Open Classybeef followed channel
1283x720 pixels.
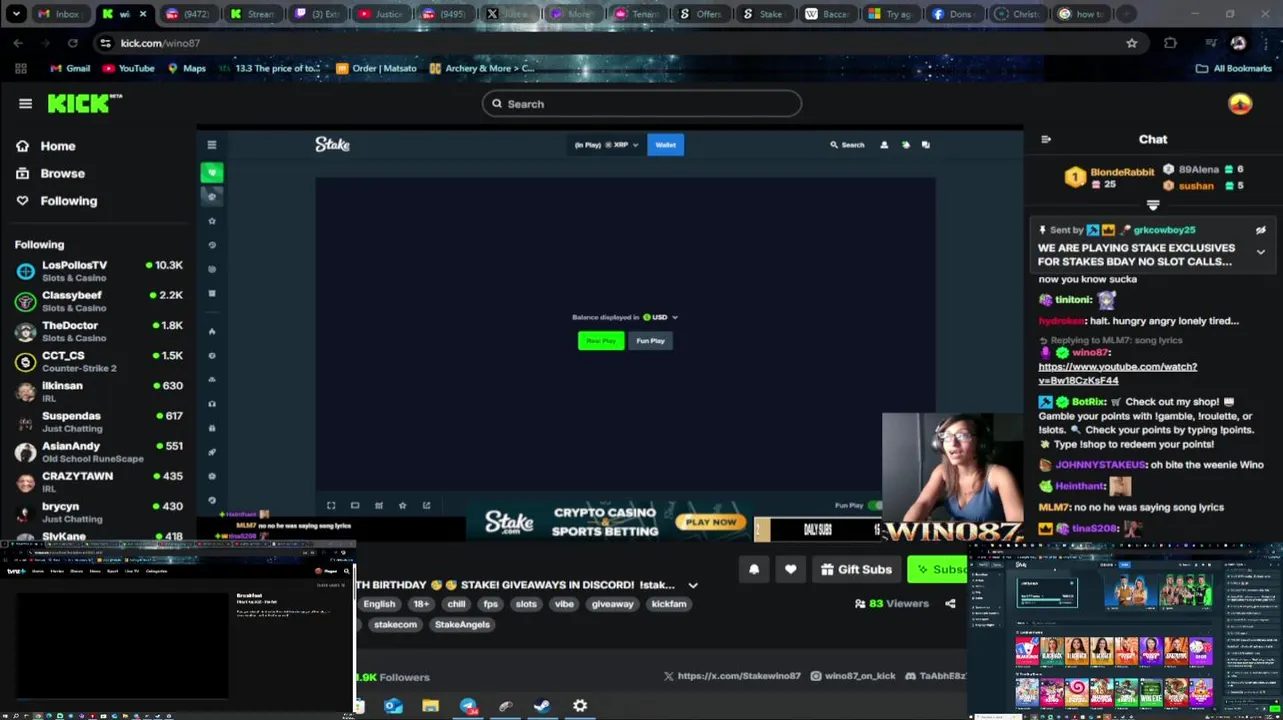point(99,301)
